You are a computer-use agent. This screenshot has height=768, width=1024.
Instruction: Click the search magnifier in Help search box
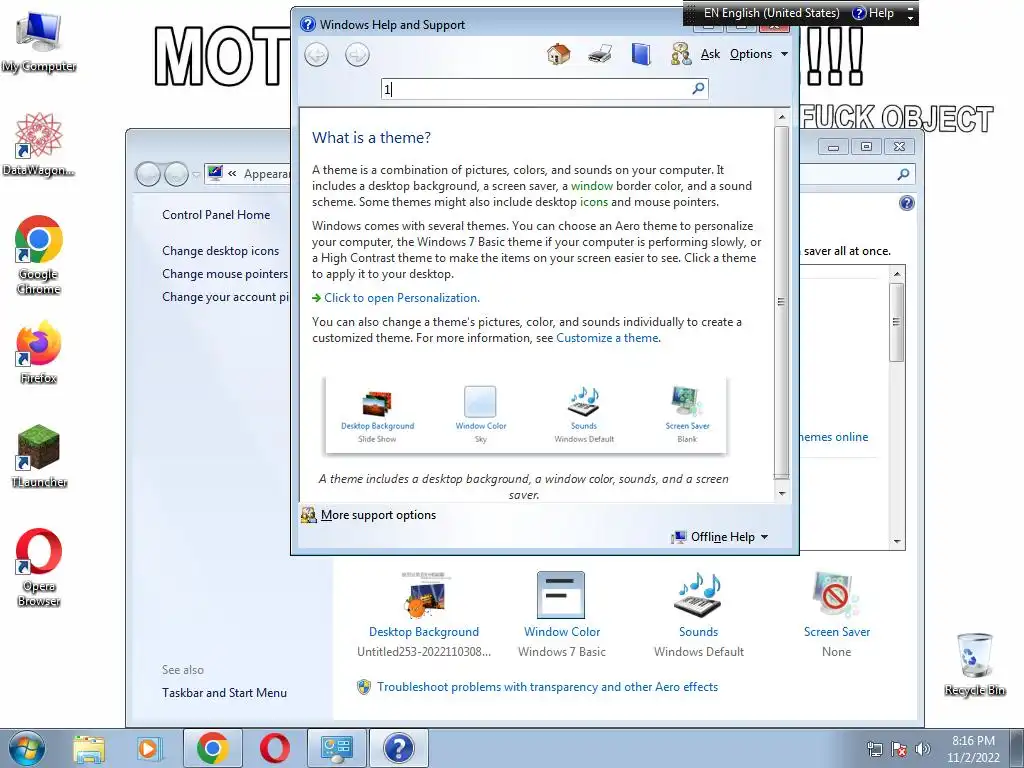point(698,88)
